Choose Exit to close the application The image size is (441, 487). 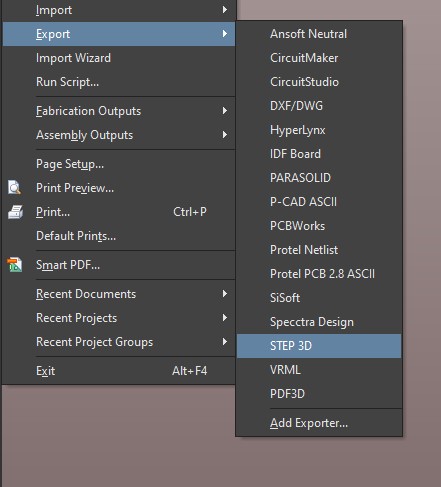point(119,371)
